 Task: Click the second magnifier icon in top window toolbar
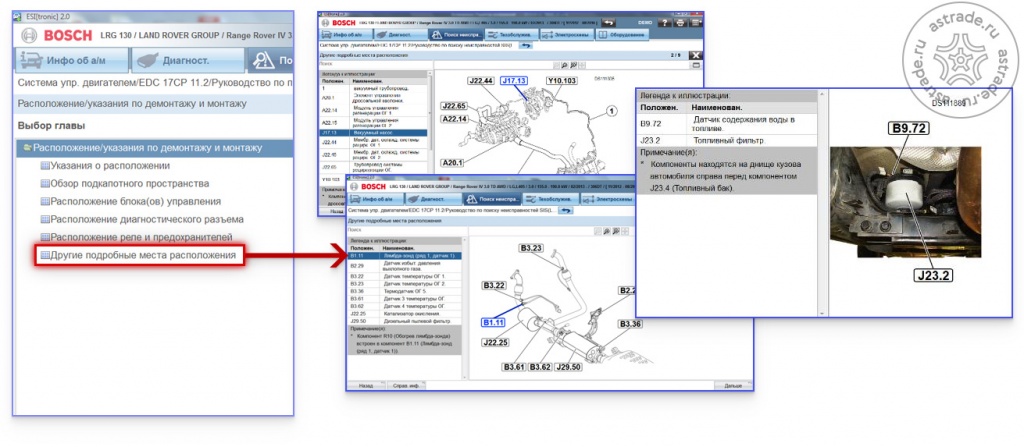point(573,65)
